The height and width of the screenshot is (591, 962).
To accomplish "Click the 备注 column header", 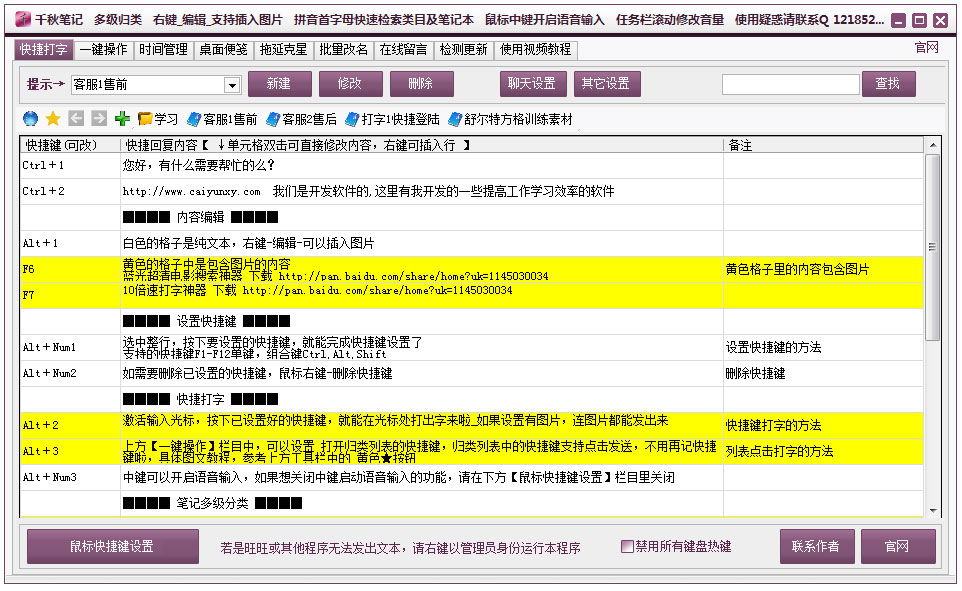I will click(x=823, y=145).
